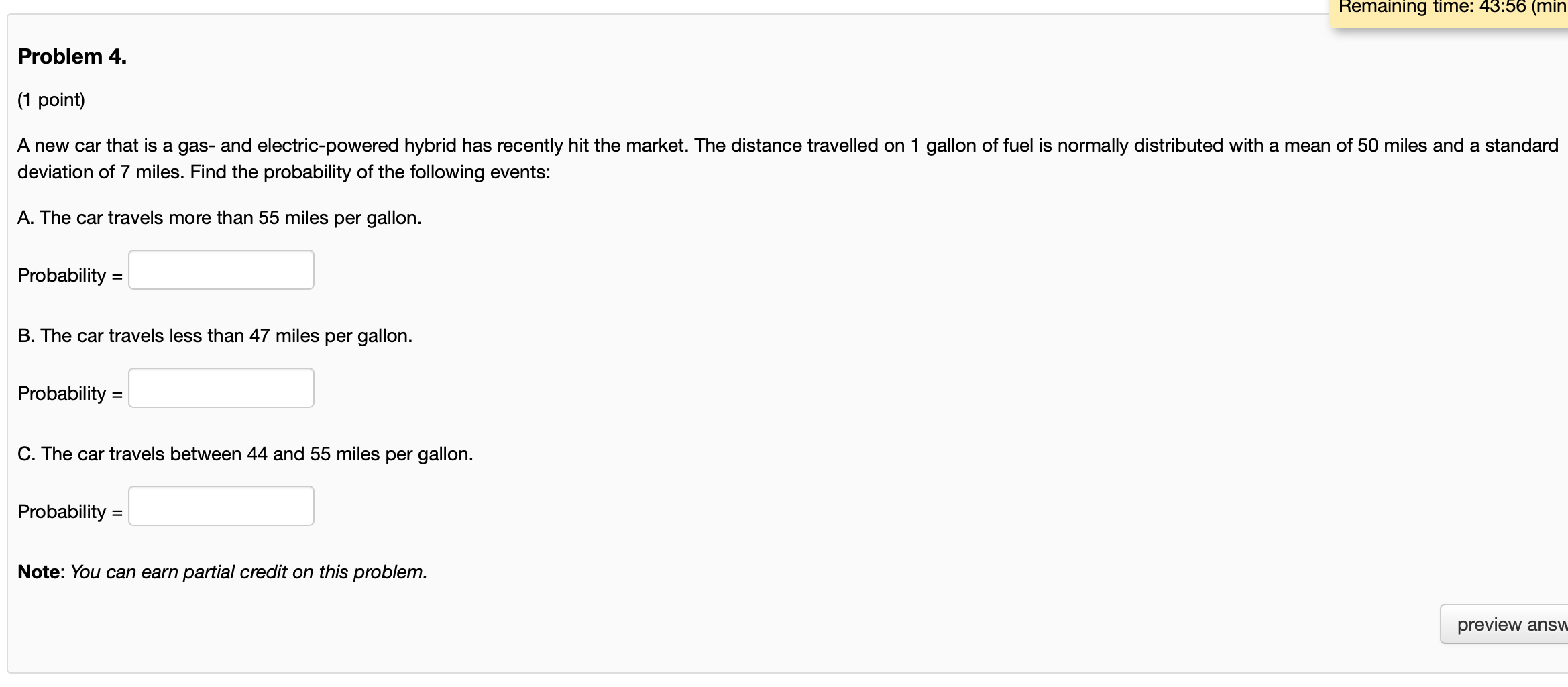Viewport: 1568px width, 687px height.
Task: Select the Problem 4 heading
Action: click(x=70, y=56)
